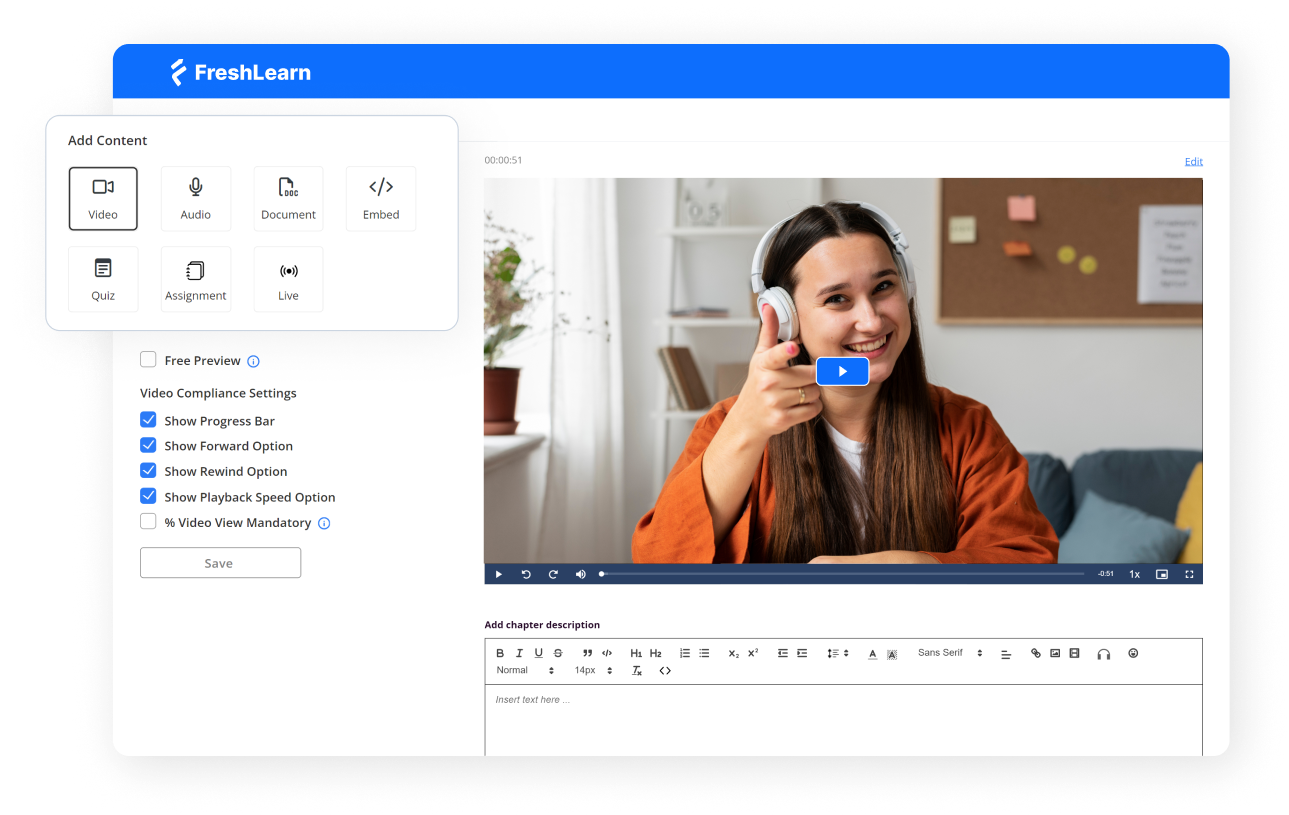This screenshot has height=815, width=1289.
Task: Add a Quiz to the course
Action: click(x=103, y=278)
